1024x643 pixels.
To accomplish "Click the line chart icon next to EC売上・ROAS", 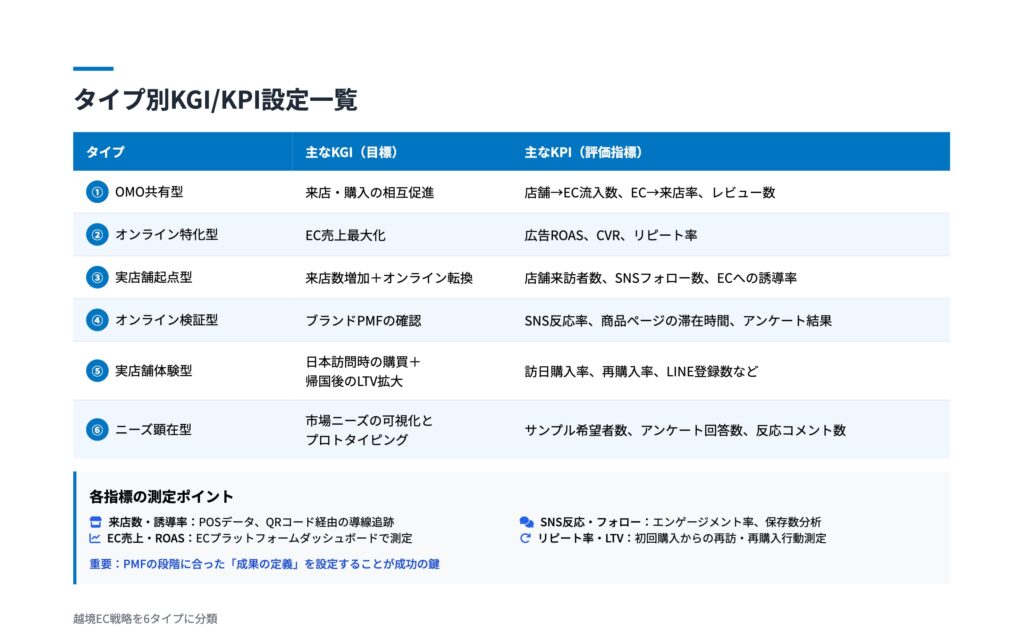I will 96,538.
